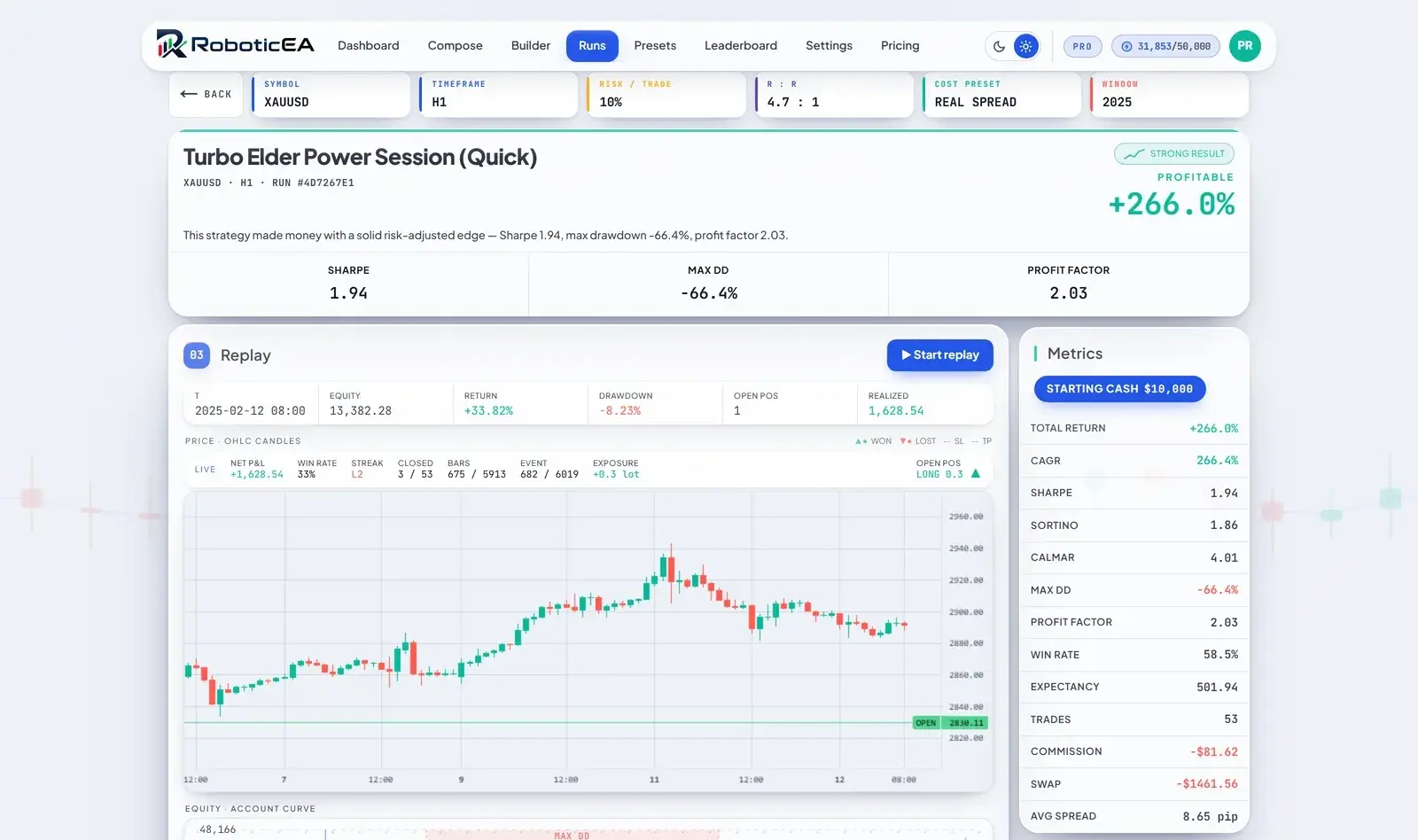Click the Open Pos LONG 0.3 indicator
Image resolution: width=1418 pixels, height=840 pixels.
click(947, 469)
